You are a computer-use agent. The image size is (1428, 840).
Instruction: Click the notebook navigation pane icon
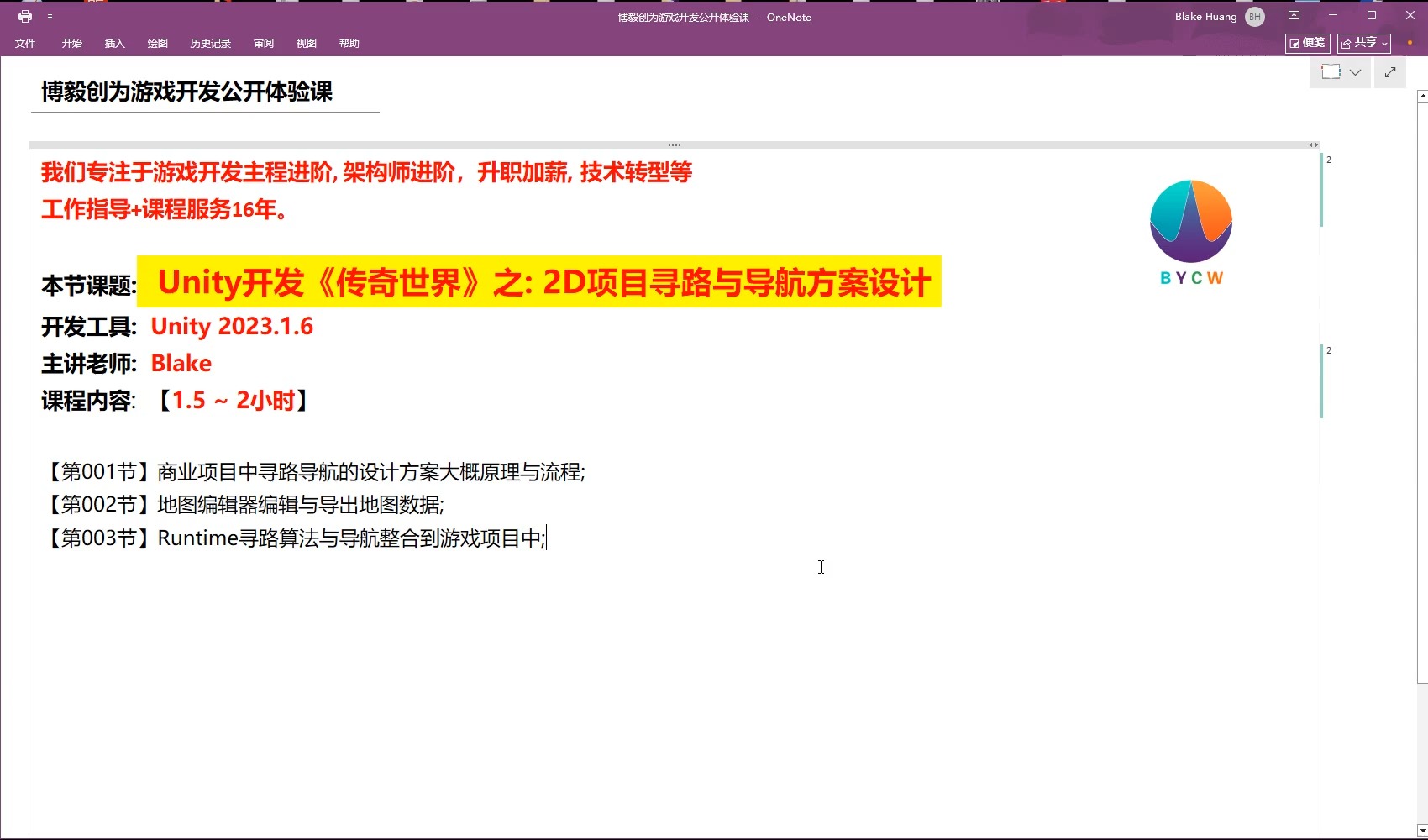pyautogui.click(x=1331, y=72)
